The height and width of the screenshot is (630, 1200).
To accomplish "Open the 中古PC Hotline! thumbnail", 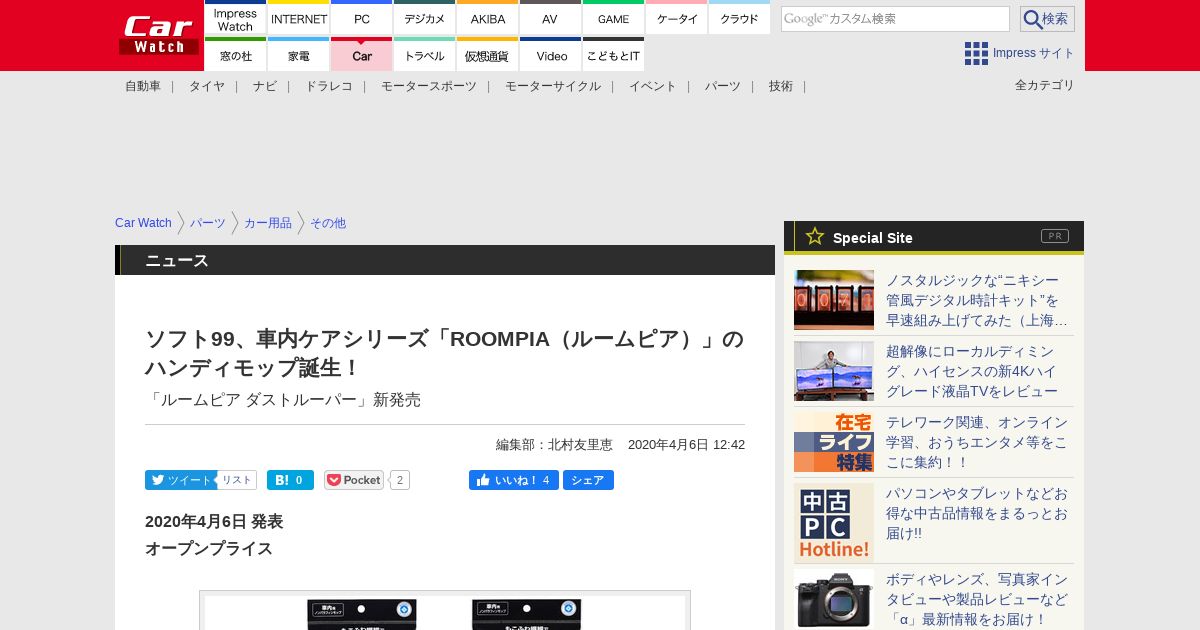I will 834,523.
